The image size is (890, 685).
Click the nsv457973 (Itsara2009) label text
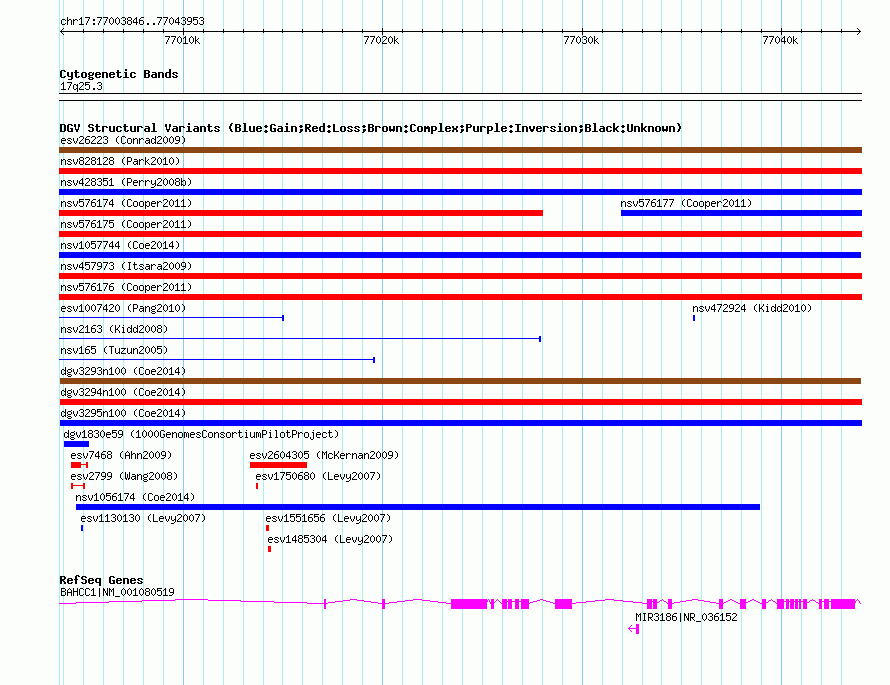click(x=126, y=266)
